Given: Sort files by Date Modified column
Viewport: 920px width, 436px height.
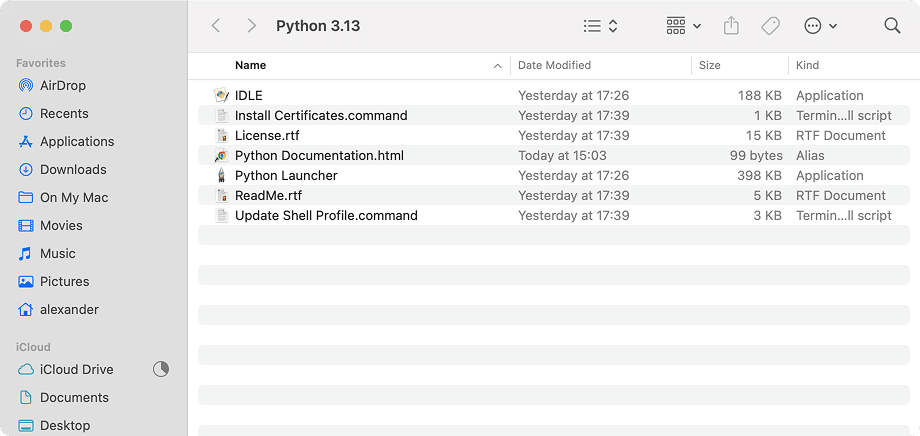Looking at the screenshot, I should pos(554,66).
